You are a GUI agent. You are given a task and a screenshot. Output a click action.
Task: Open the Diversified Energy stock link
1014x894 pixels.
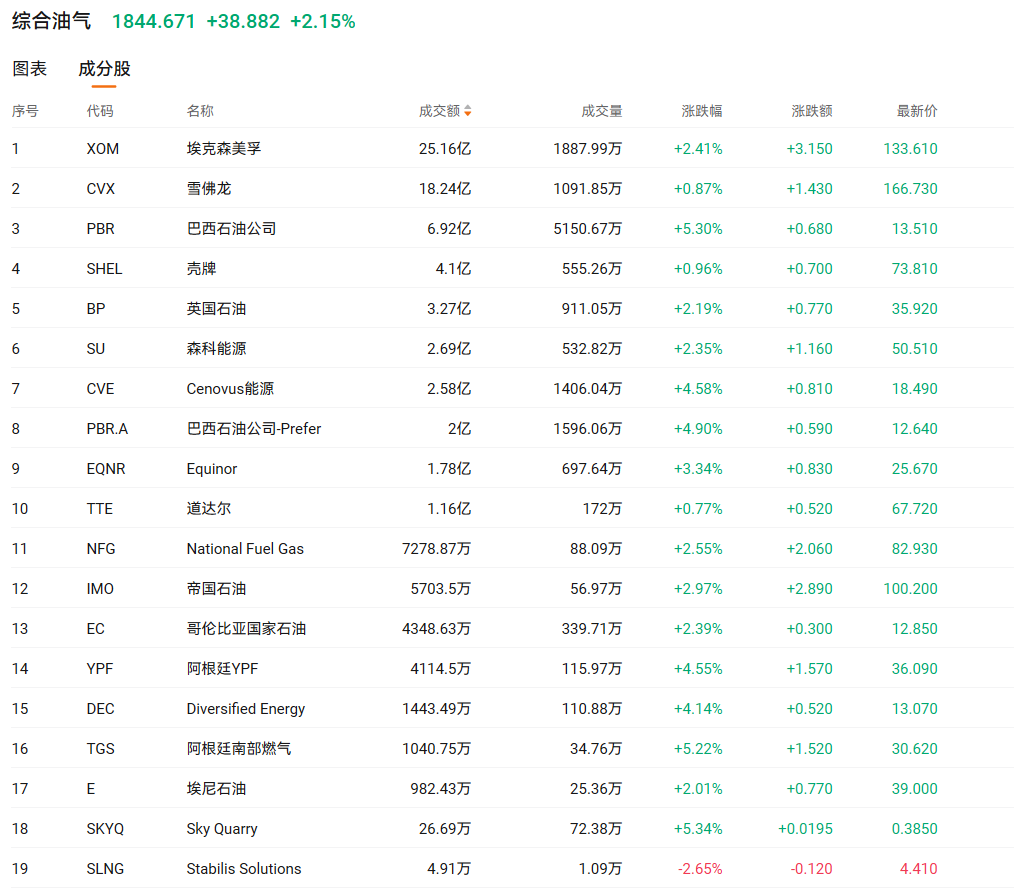click(x=245, y=709)
